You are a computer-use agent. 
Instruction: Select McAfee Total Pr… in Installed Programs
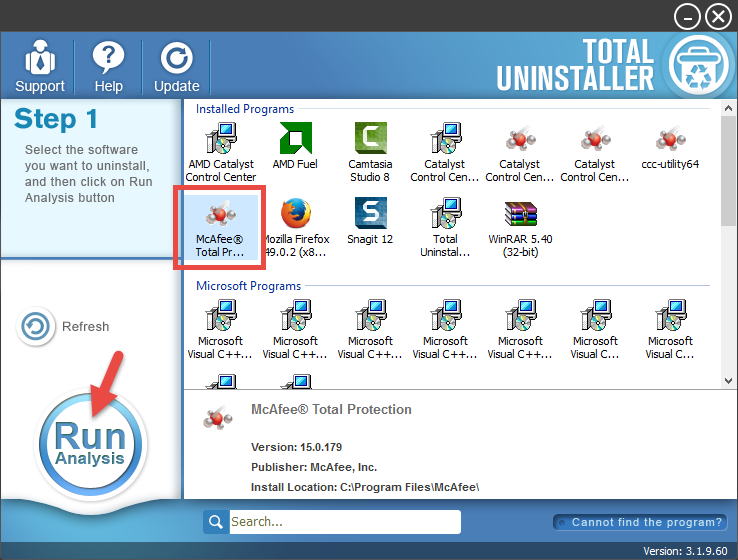click(220, 227)
